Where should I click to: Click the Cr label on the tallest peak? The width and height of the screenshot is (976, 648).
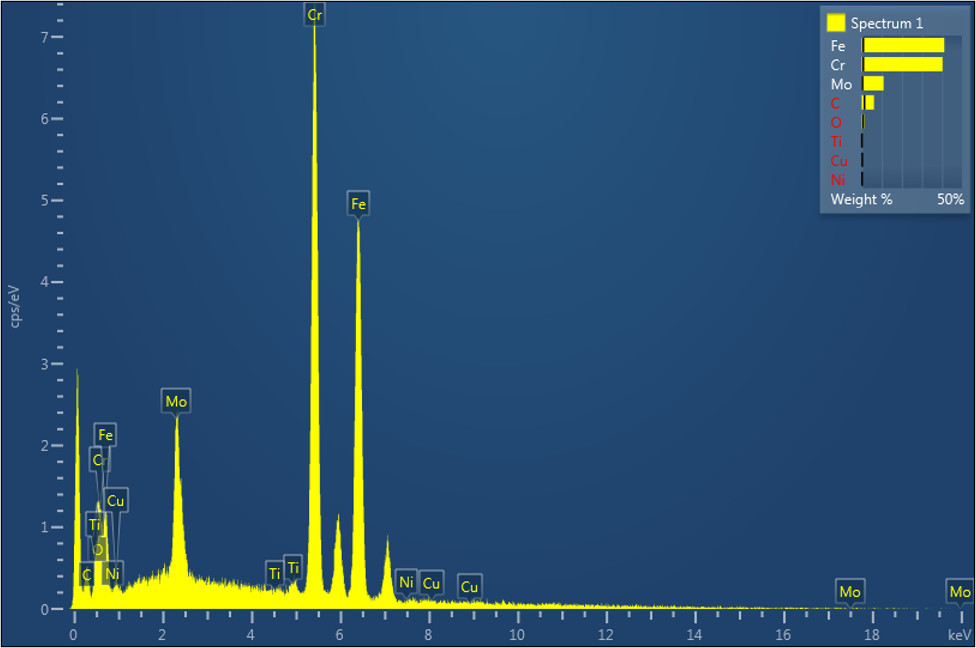click(x=315, y=15)
